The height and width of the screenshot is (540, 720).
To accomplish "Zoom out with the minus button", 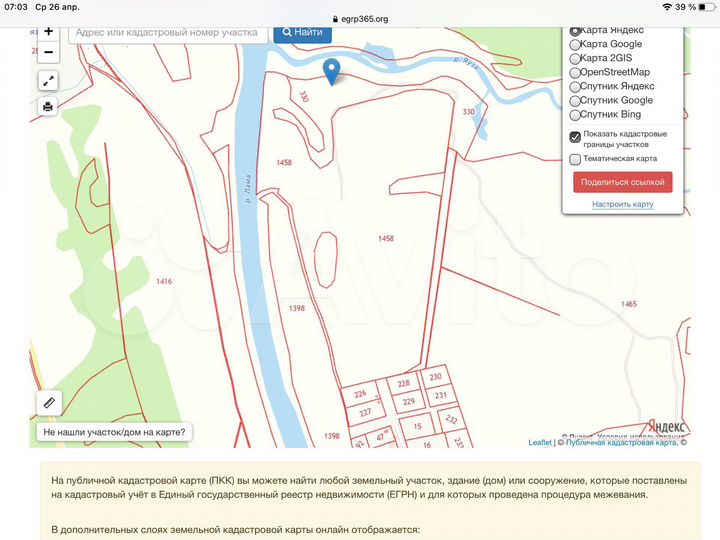I will [x=48, y=52].
